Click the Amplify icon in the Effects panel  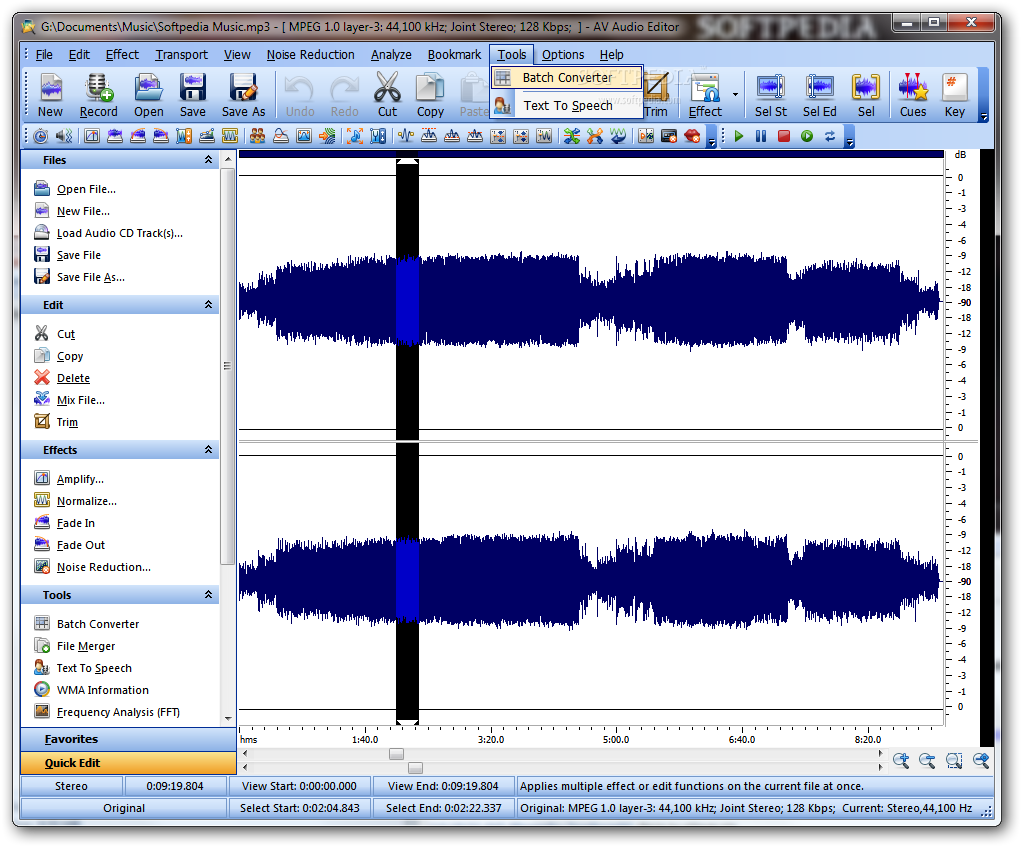tap(42, 478)
